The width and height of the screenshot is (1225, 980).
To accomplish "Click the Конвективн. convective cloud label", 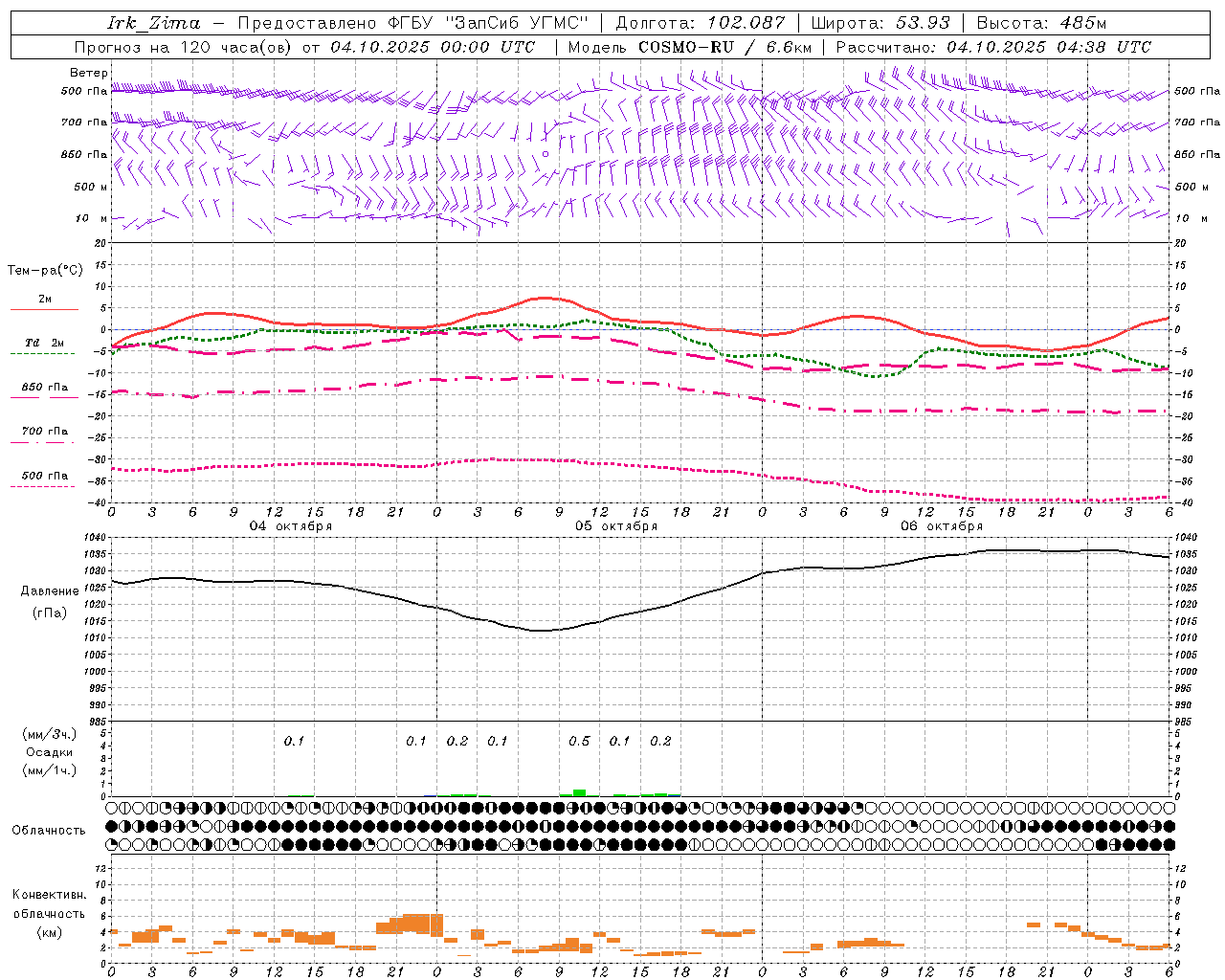I will [50, 895].
